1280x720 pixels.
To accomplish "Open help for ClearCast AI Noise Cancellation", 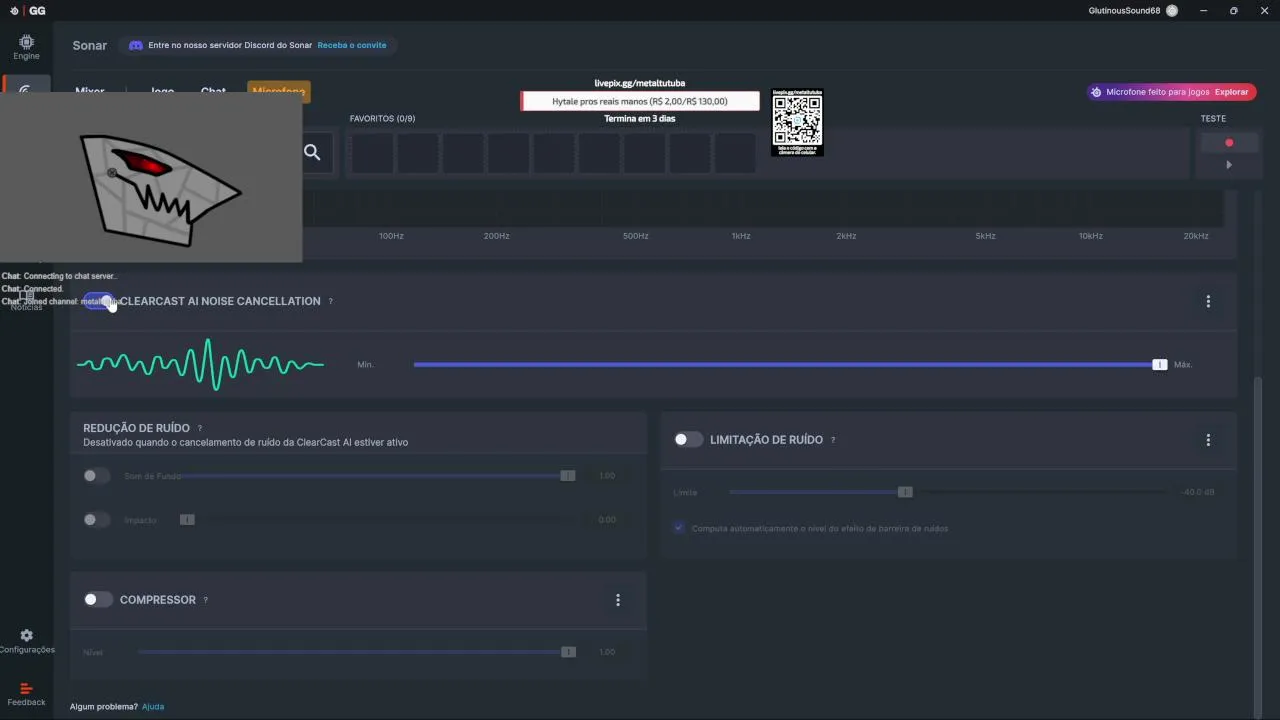I will (331, 301).
